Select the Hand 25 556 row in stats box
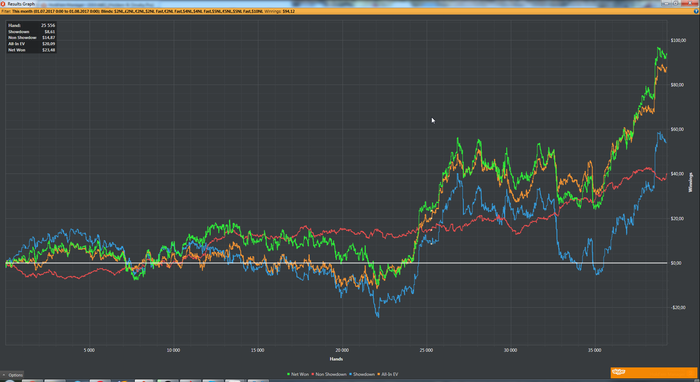The image size is (700, 382). point(31,25)
